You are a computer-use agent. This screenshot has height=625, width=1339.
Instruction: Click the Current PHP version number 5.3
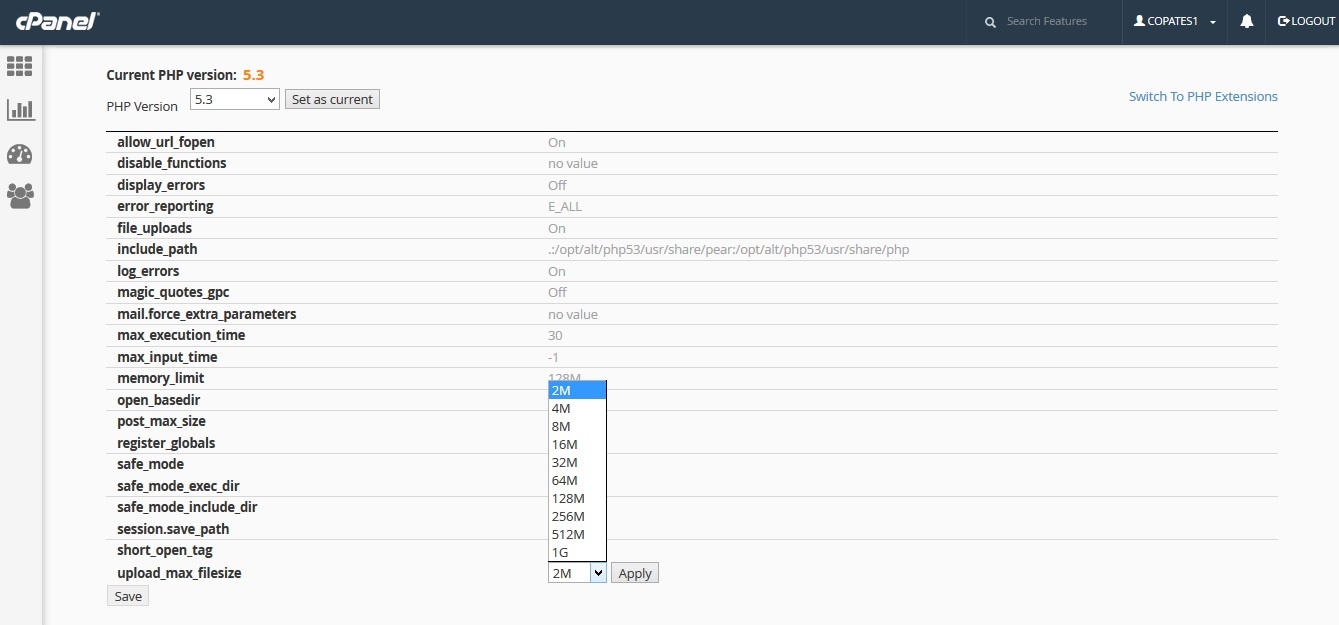[x=253, y=74]
